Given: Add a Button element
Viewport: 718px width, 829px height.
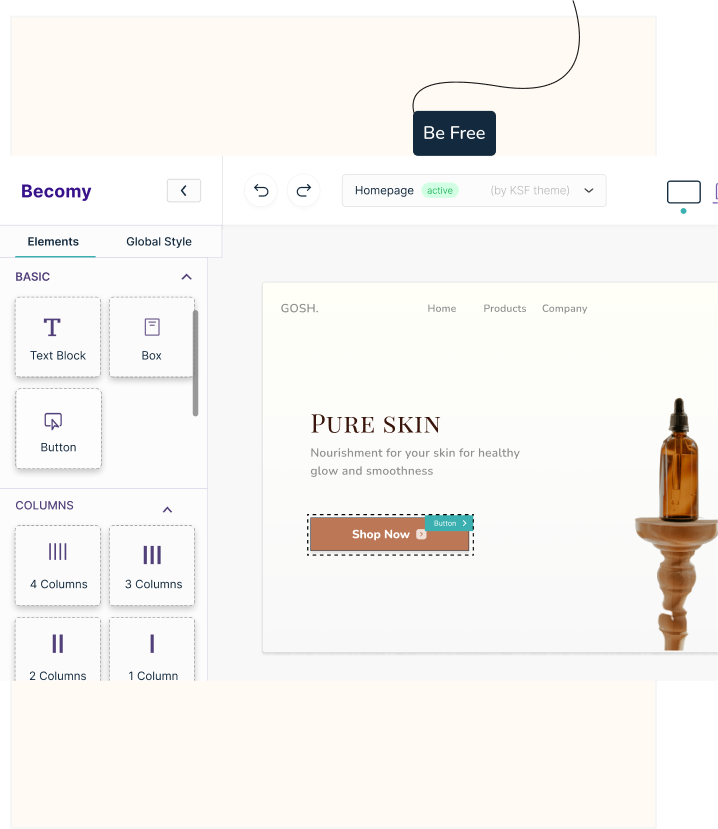Looking at the screenshot, I should [x=58, y=430].
